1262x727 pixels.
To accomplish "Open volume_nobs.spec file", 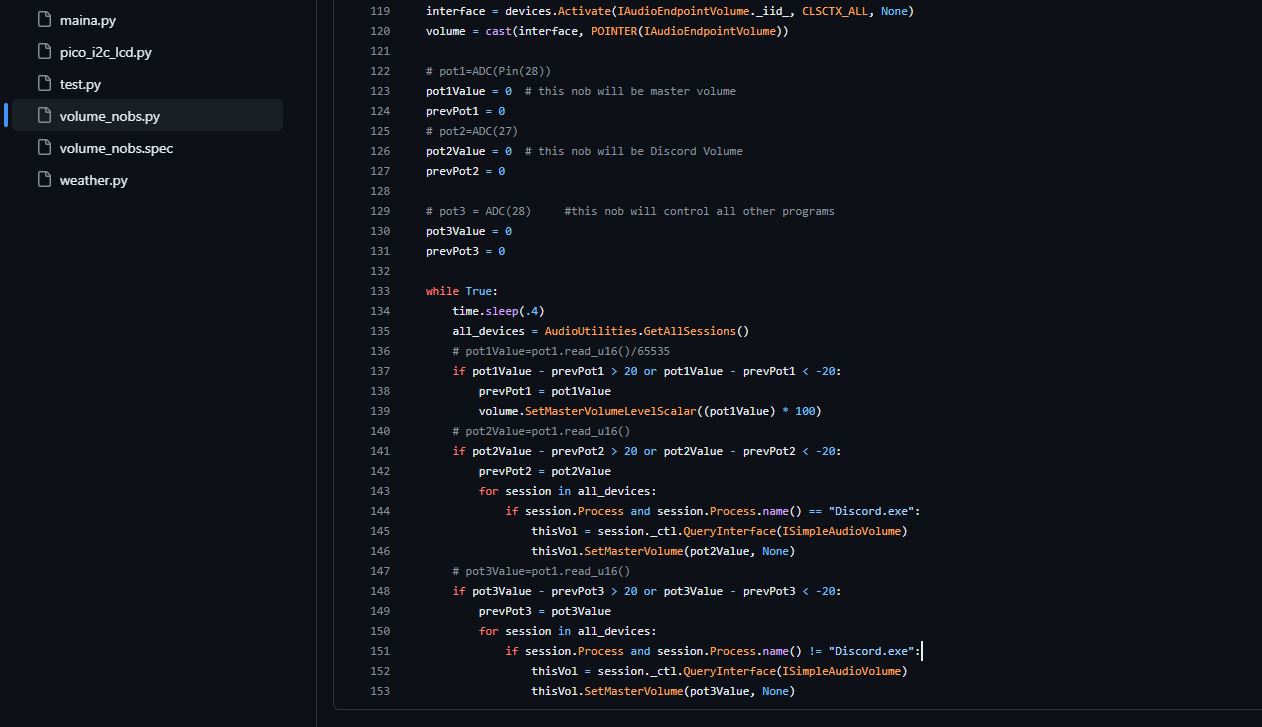I will point(116,148).
